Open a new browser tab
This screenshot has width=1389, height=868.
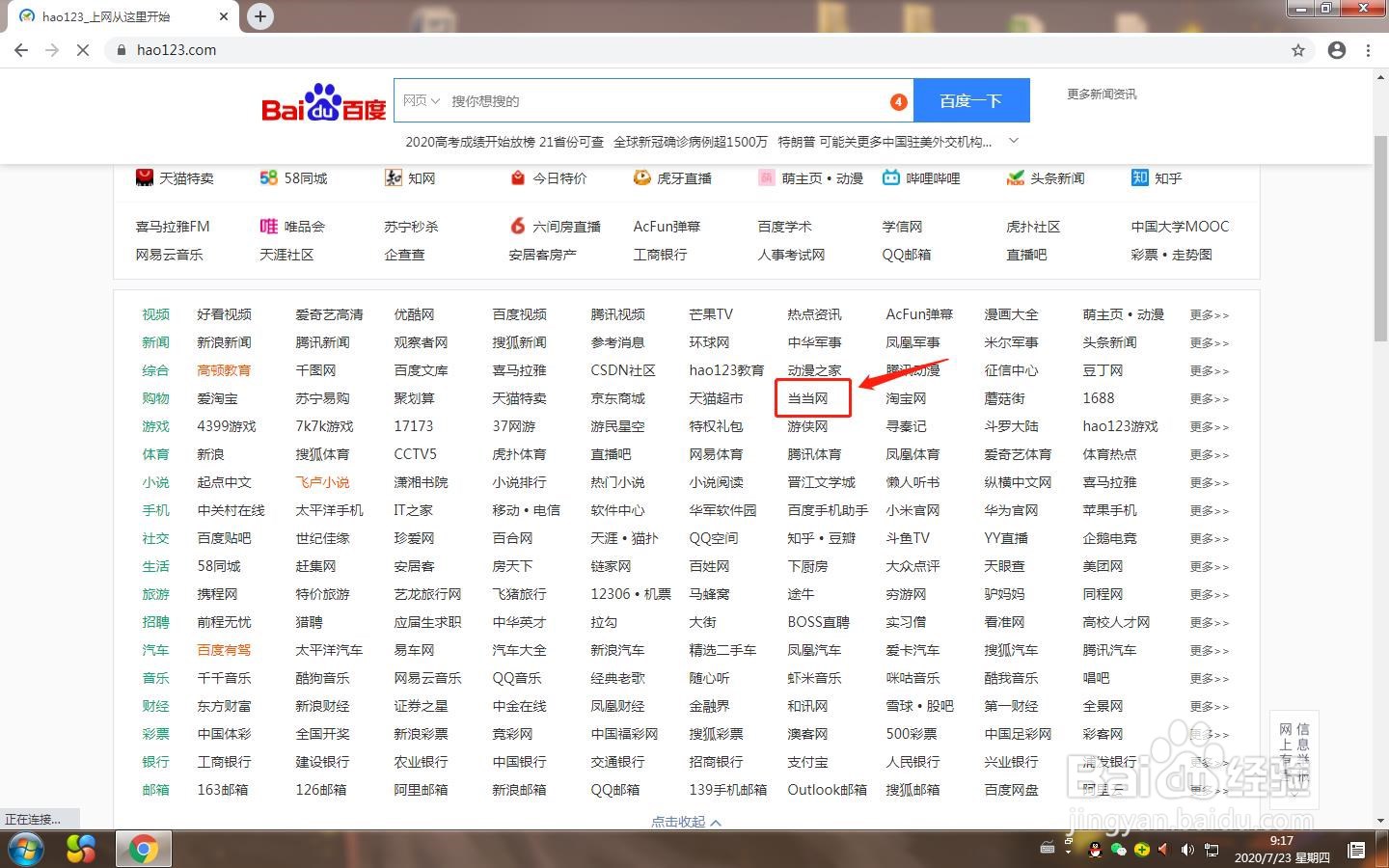tap(260, 15)
